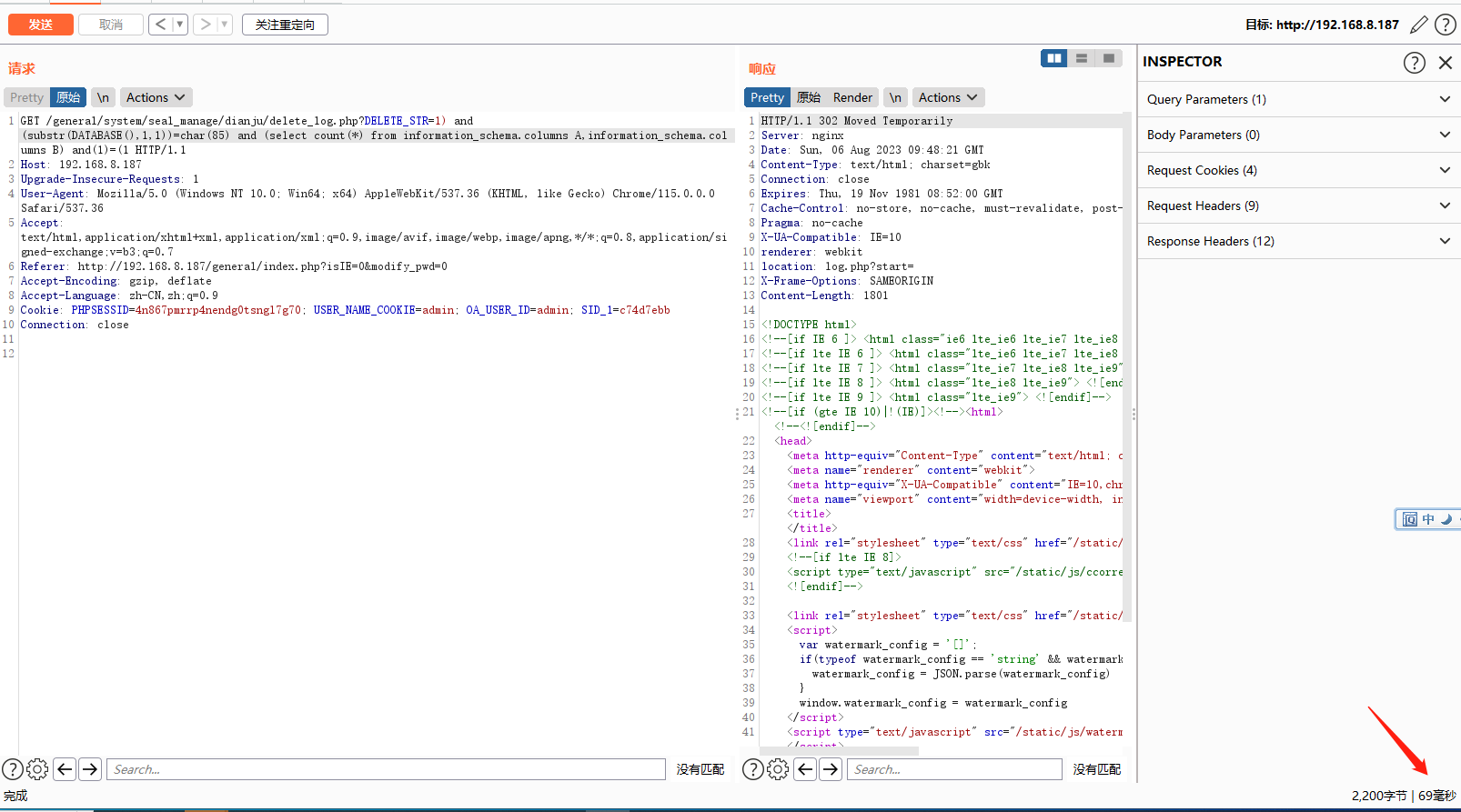The width and height of the screenshot is (1461, 812).
Task: Click the Host header line in request
Action: [x=81, y=165]
